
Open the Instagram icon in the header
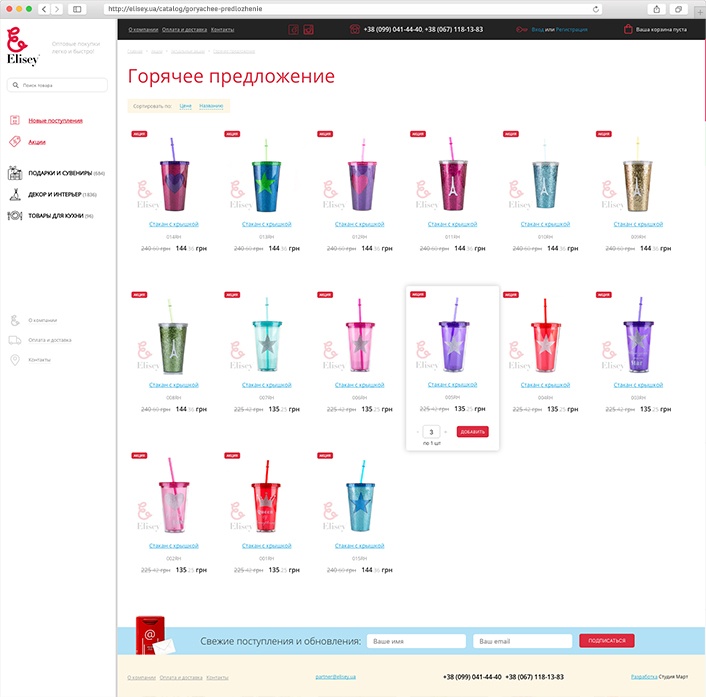(308, 30)
